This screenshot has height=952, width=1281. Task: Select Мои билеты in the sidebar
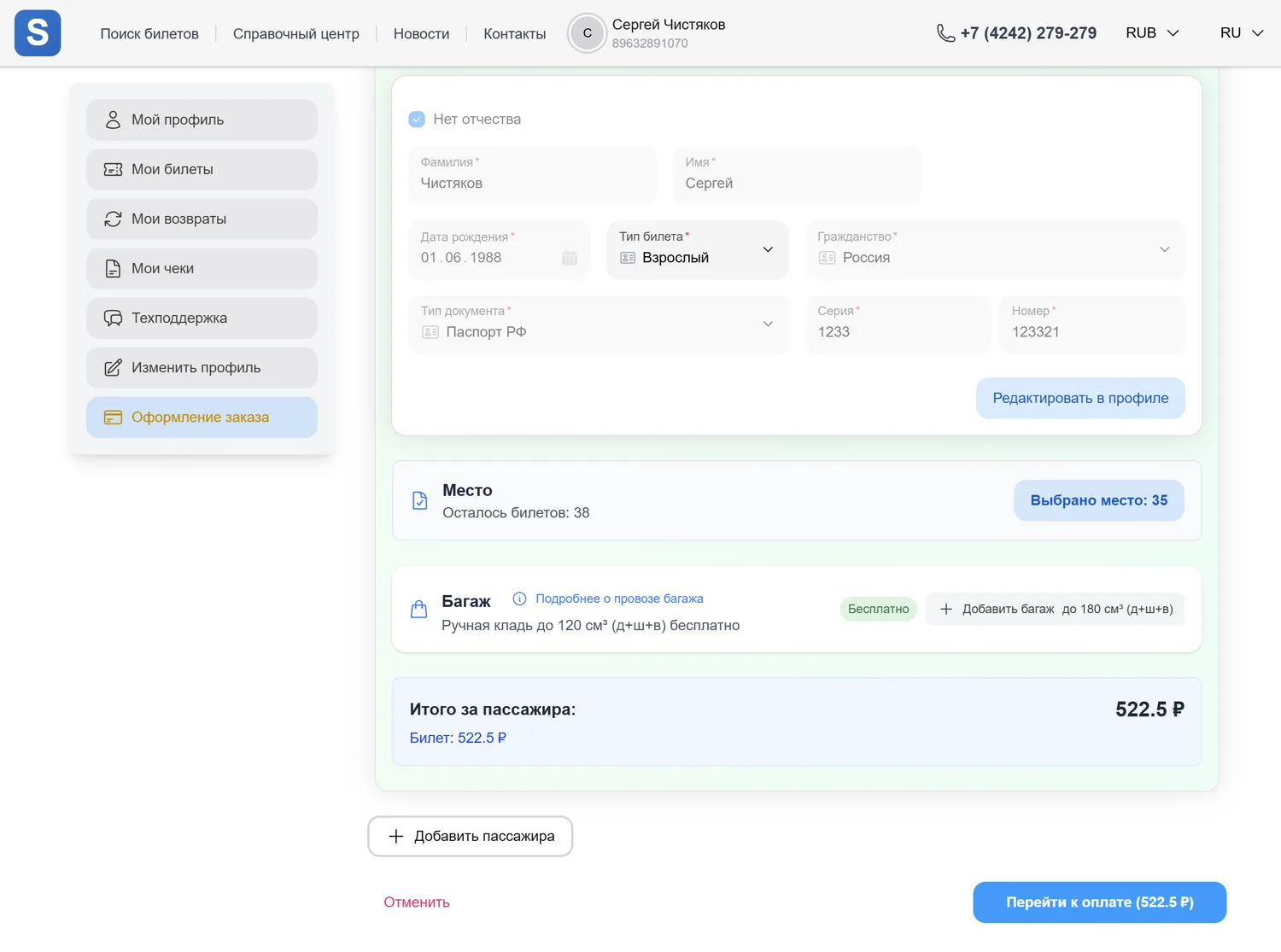click(x=202, y=169)
